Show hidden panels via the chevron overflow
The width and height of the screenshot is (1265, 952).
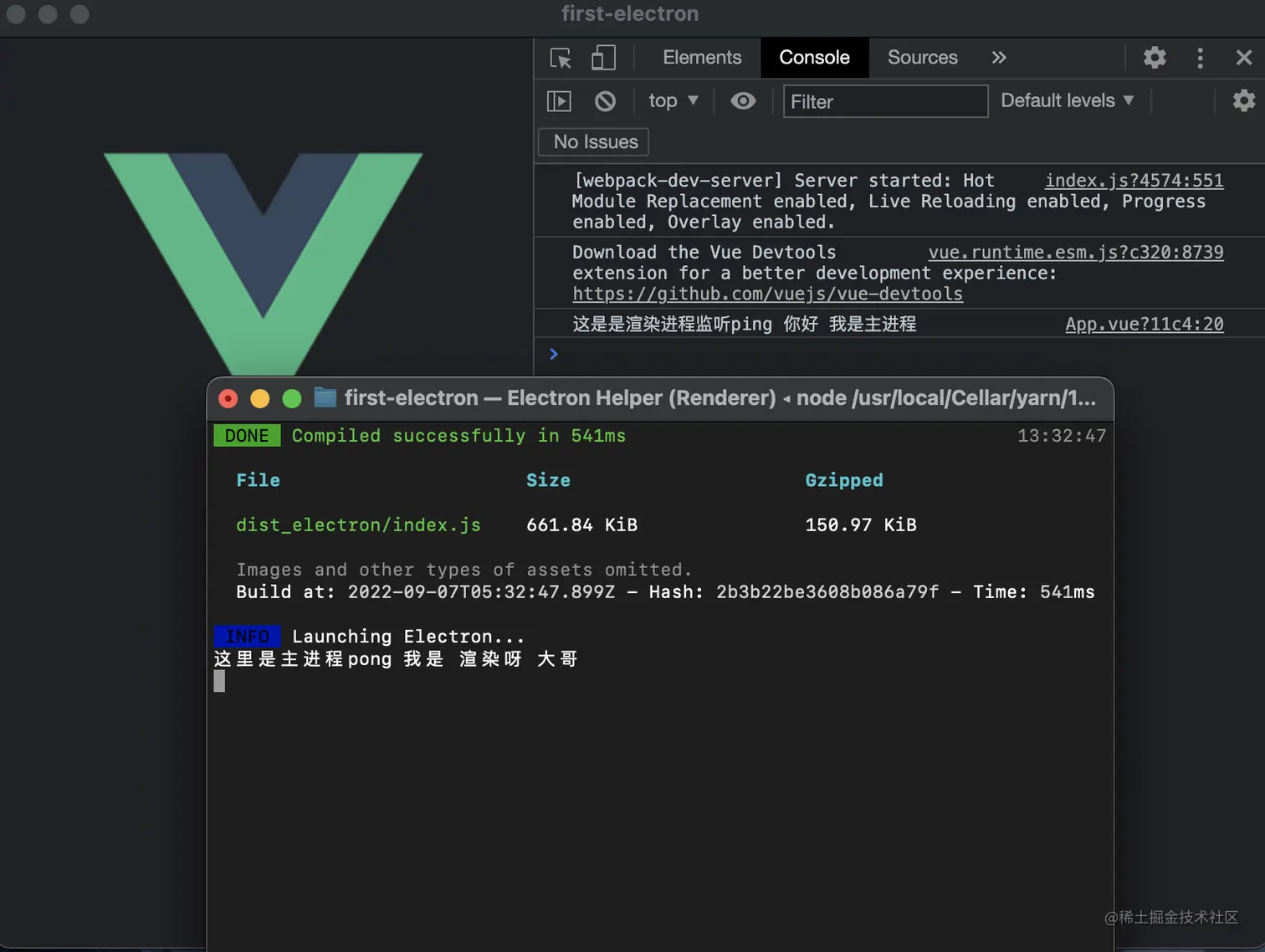(x=998, y=58)
